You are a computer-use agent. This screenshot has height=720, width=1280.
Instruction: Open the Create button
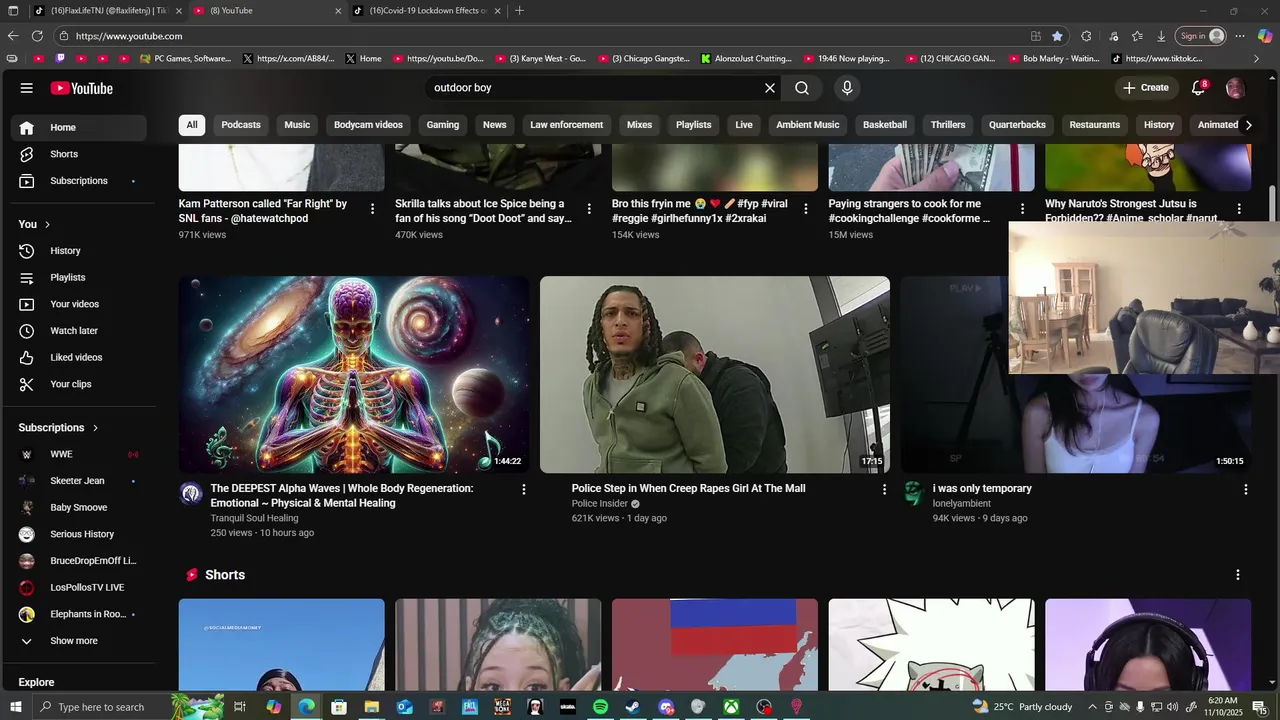(x=1146, y=88)
